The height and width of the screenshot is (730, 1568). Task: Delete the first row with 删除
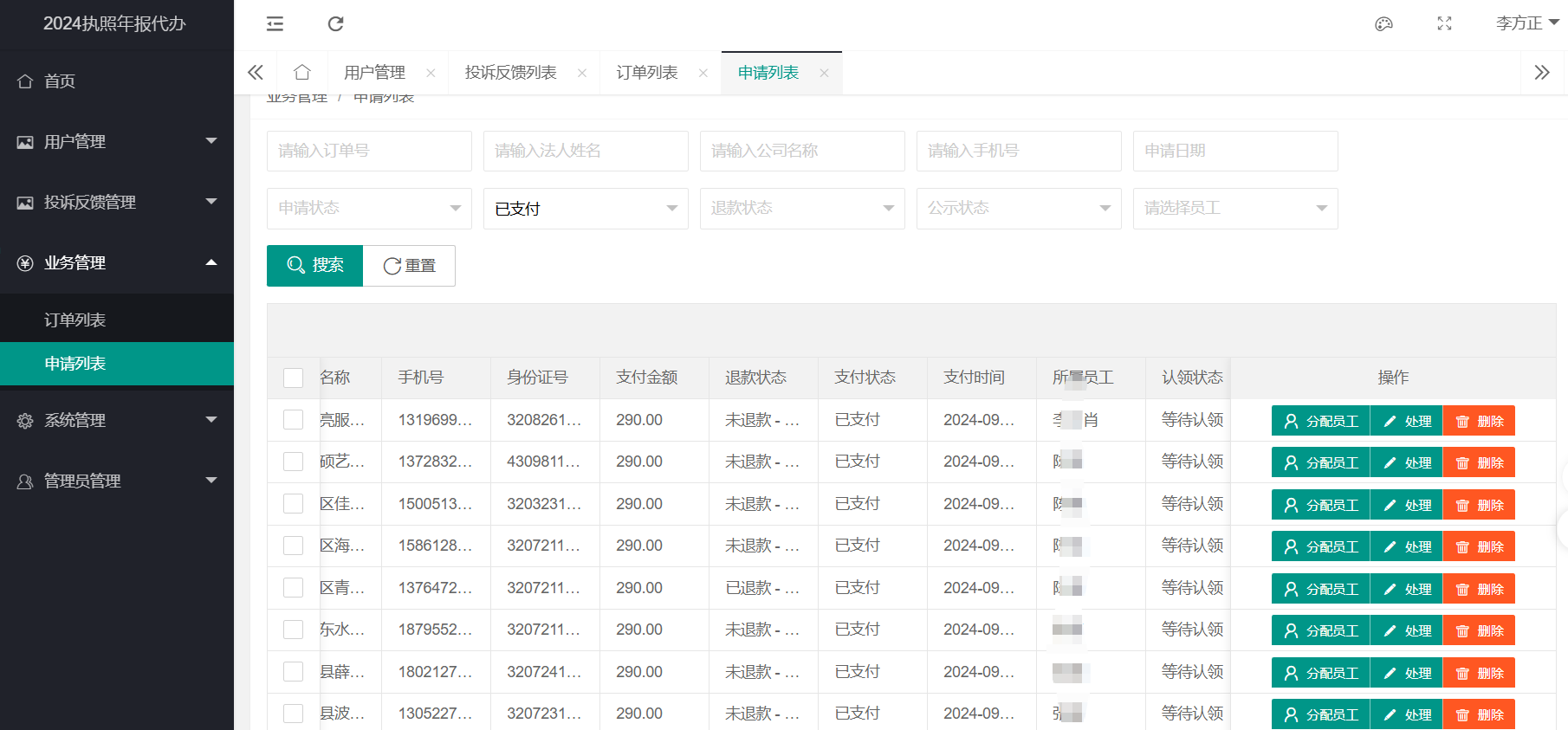pyautogui.click(x=1479, y=421)
